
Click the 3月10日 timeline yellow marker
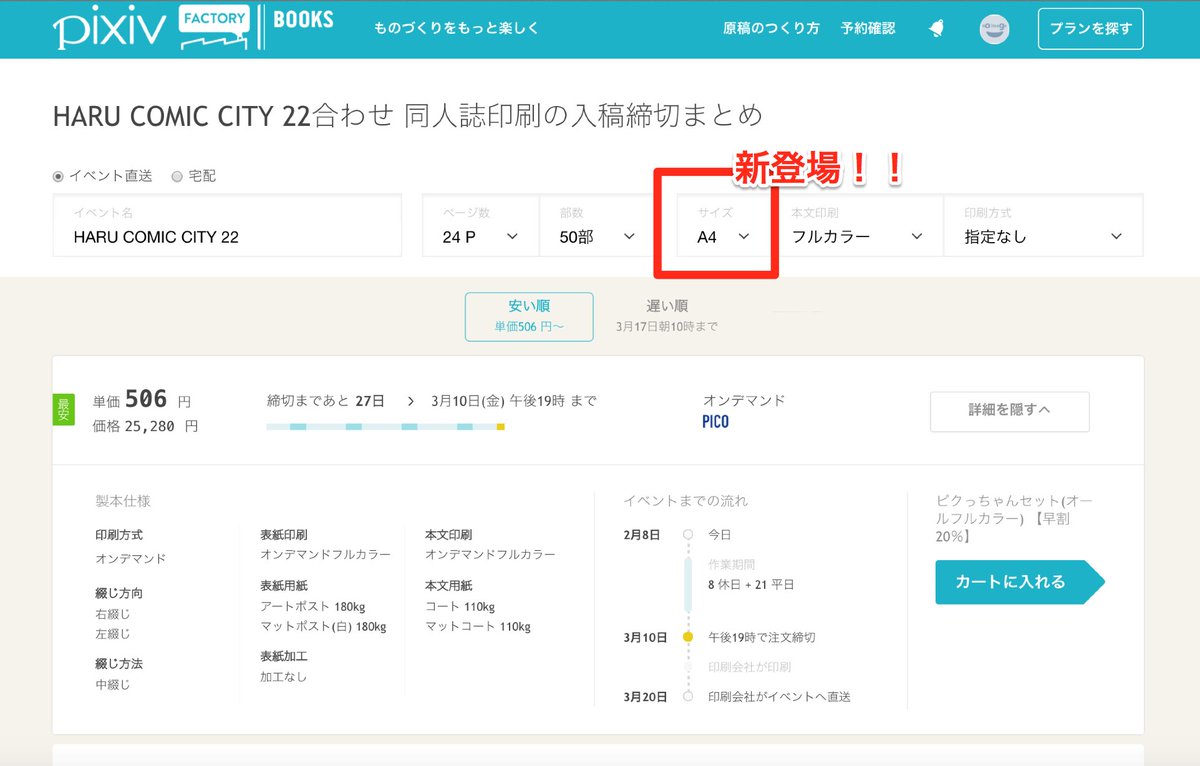[x=688, y=637]
